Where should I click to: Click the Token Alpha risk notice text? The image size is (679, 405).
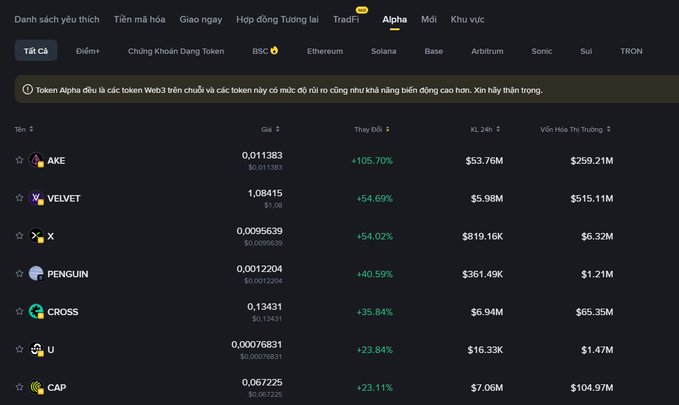(289, 90)
